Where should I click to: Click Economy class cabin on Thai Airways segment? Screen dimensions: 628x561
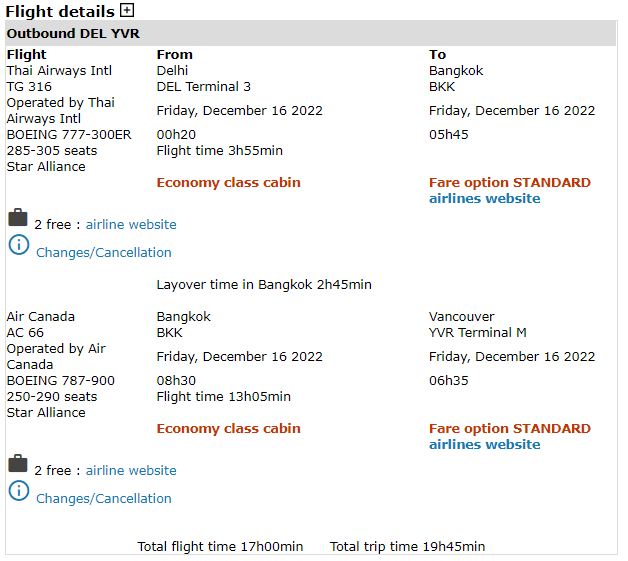tap(228, 183)
